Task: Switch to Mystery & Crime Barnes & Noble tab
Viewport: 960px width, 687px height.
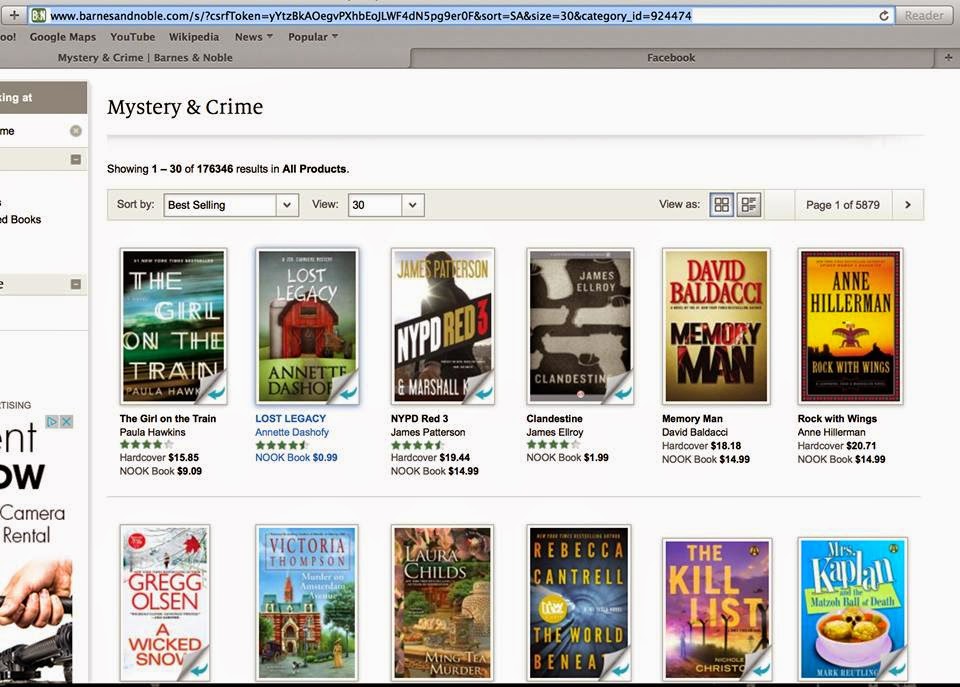Action: click(x=145, y=58)
